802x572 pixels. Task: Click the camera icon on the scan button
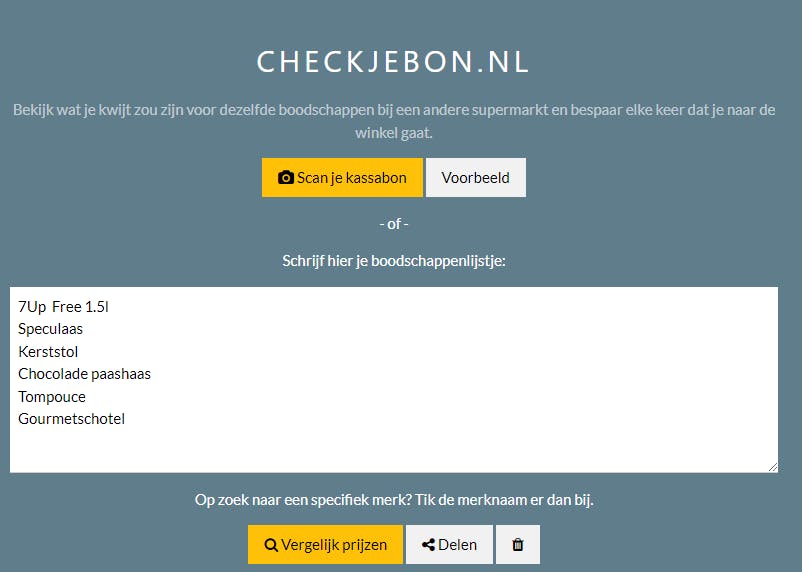285,178
